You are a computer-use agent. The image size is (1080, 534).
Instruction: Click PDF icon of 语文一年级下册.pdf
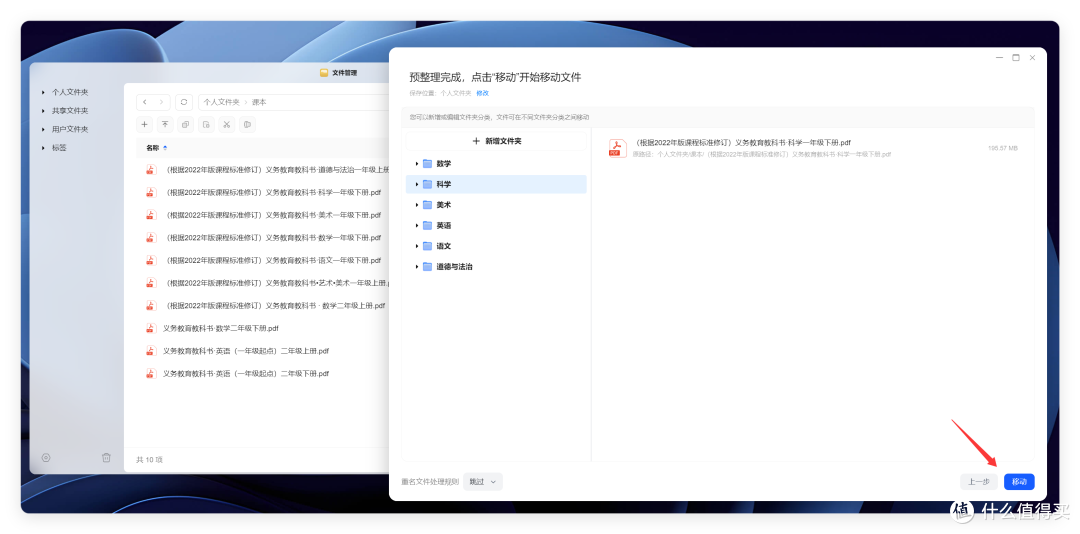151,260
